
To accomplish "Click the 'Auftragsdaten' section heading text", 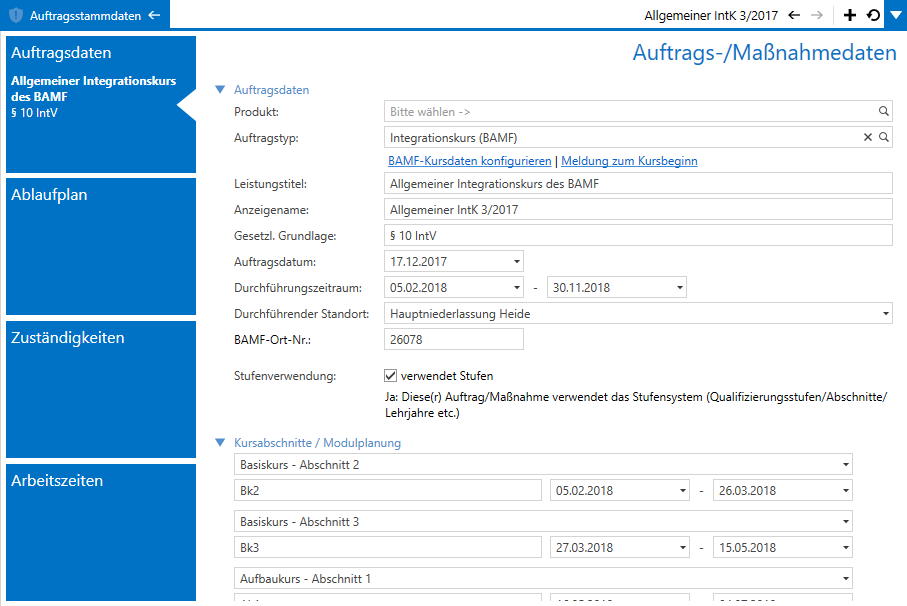I will (271, 90).
